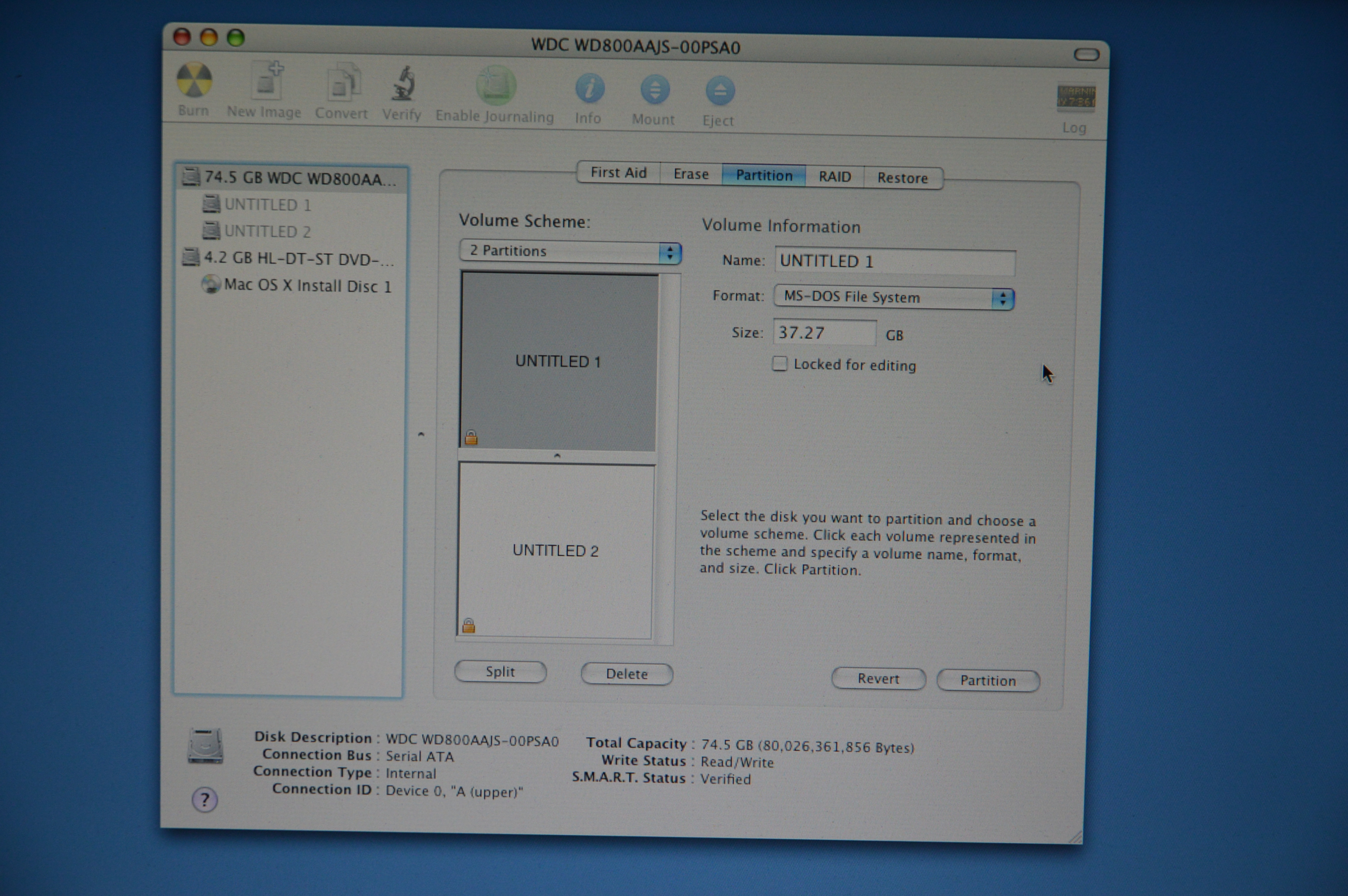Open the RAID tab
Viewport: 1348px width, 896px height.
pyautogui.click(x=834, y=177)
